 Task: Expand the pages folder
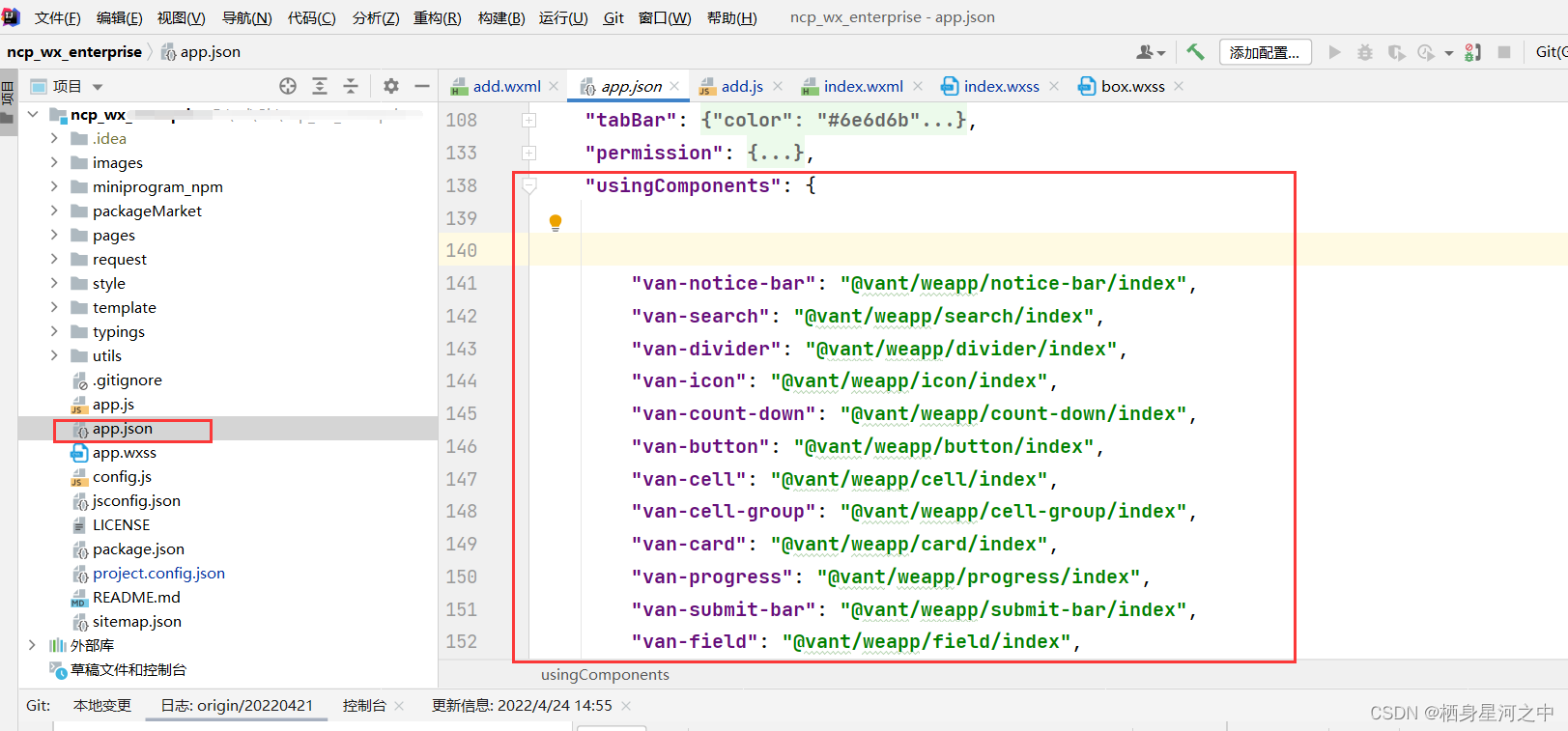coord(54,235)
